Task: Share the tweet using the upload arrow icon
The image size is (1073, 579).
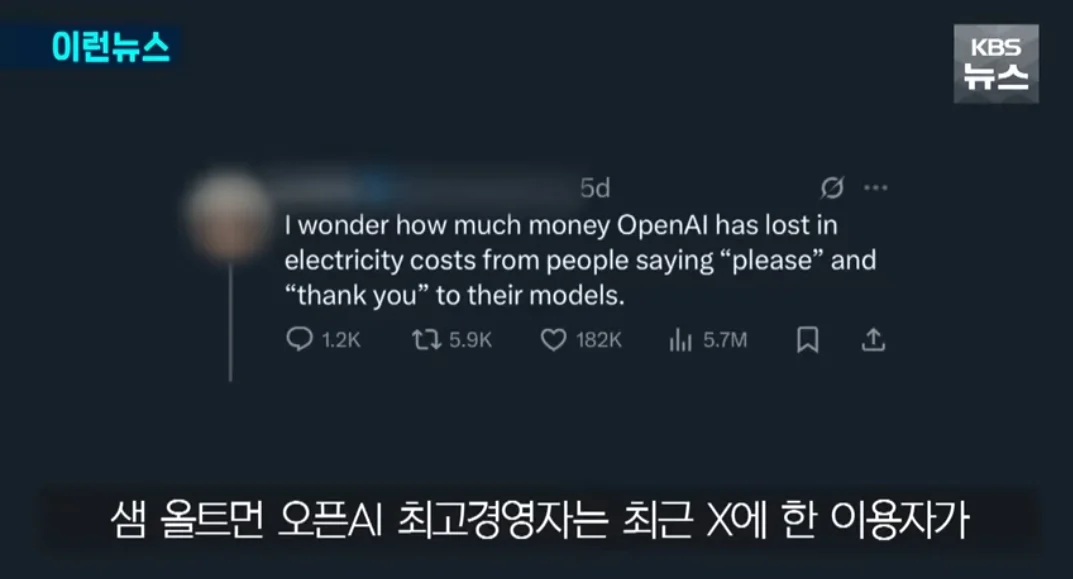Action: pos(873,339)
